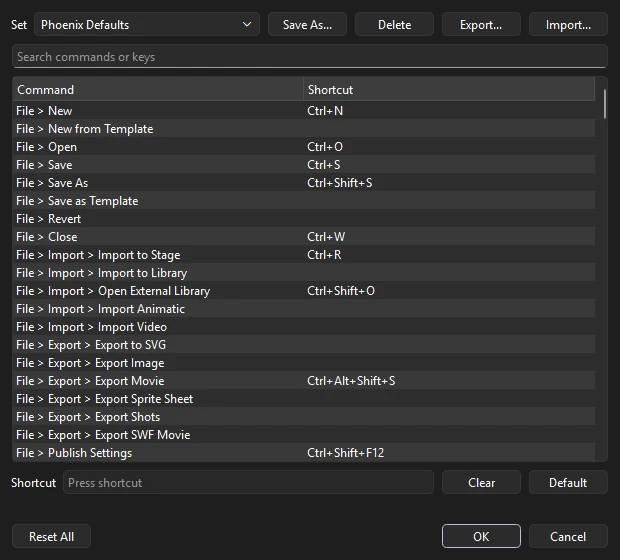This screenshot has height=560, width=620.
Task: Select File > Import > Import to Stage row
Action: [x=304, y=255]
